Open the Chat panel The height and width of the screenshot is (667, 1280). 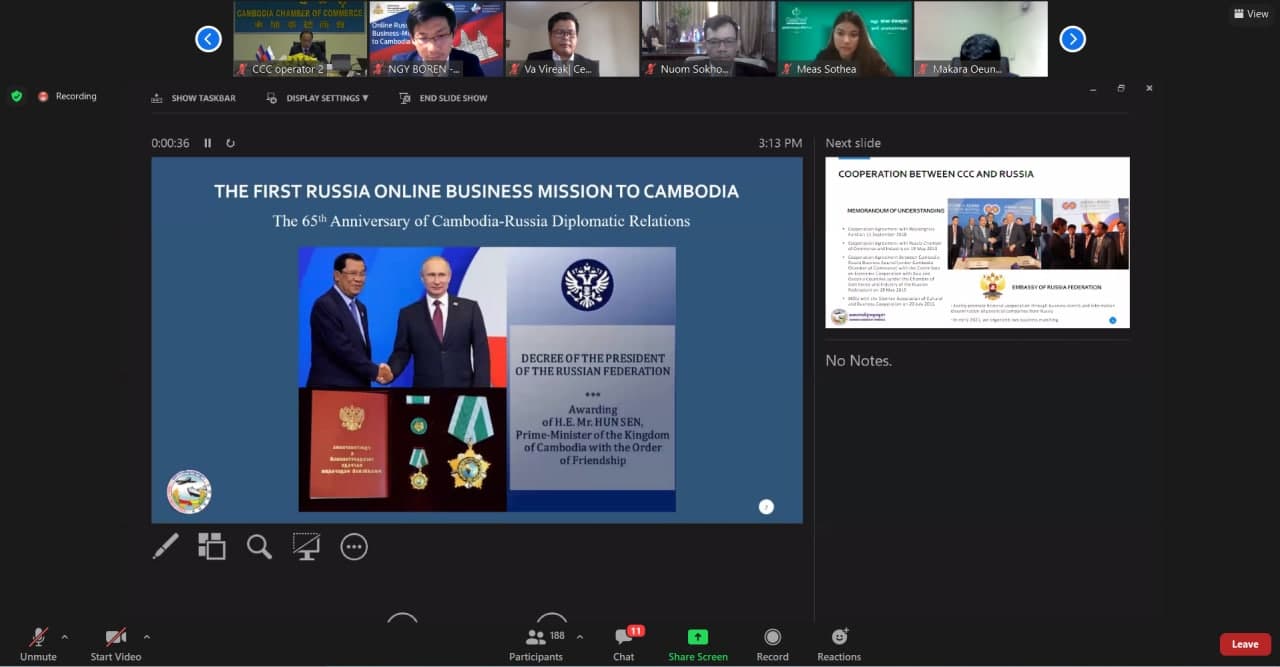[624, 643]
